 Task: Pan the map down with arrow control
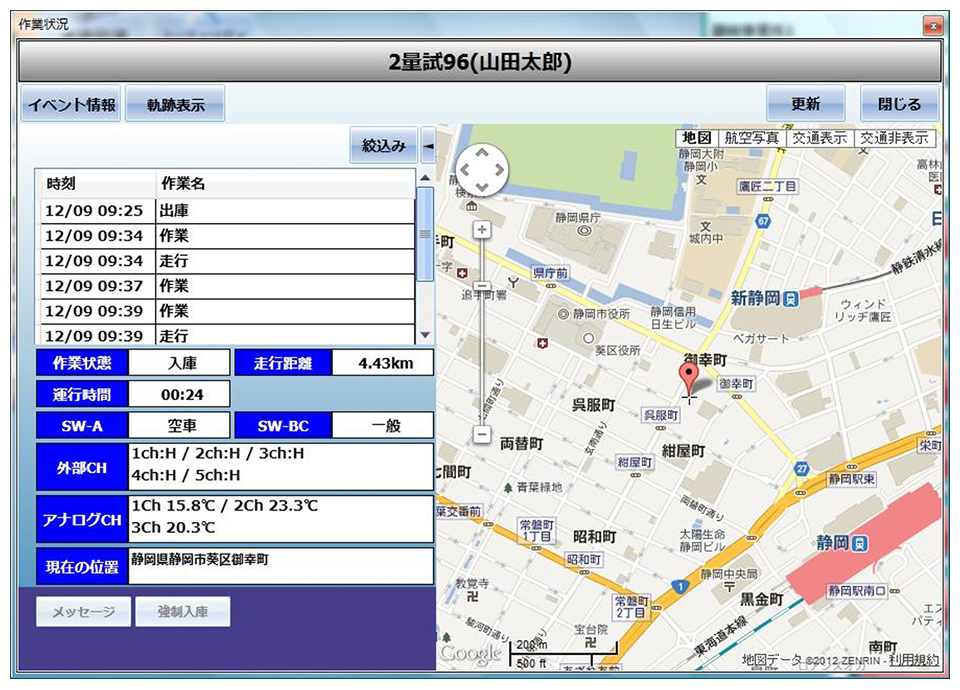(482, 186)
